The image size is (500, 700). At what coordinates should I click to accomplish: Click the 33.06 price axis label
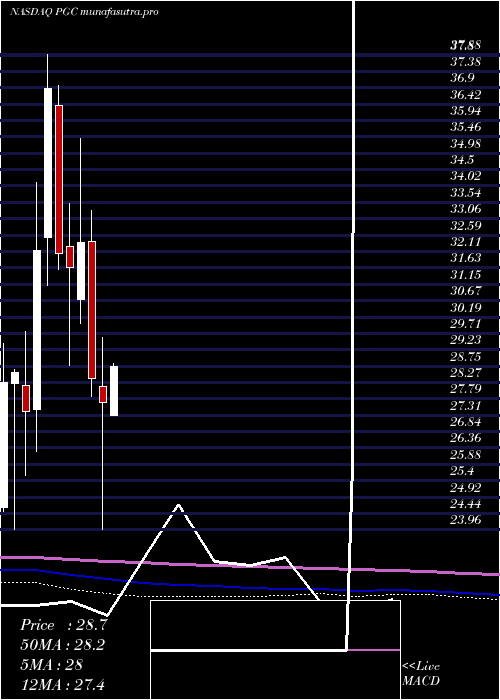465,208
